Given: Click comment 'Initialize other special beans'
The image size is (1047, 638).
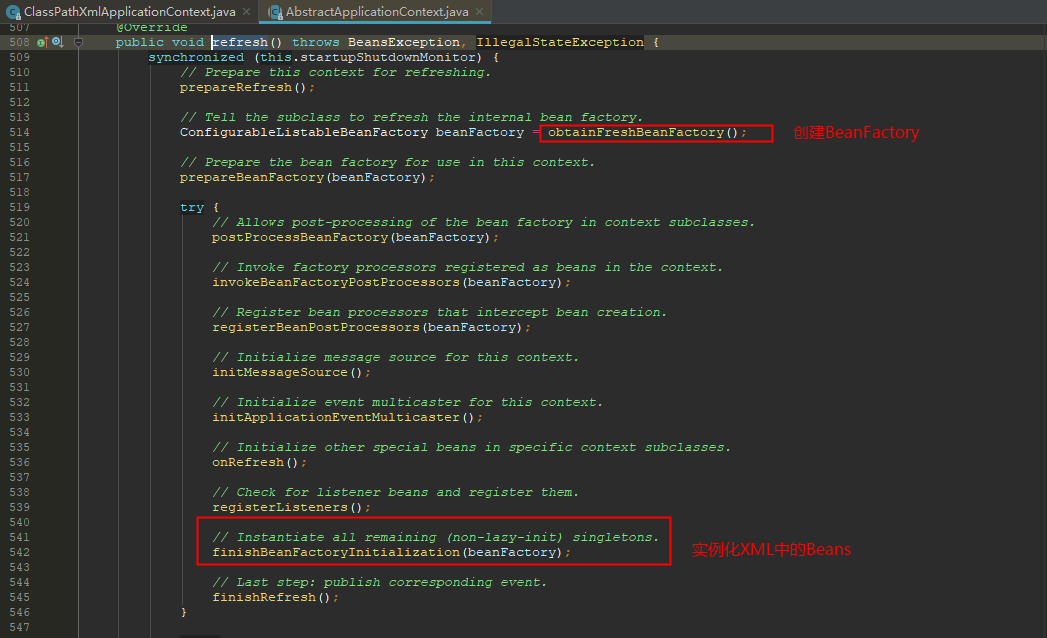Looking at the screenshot, I should [x=471, y=447].
